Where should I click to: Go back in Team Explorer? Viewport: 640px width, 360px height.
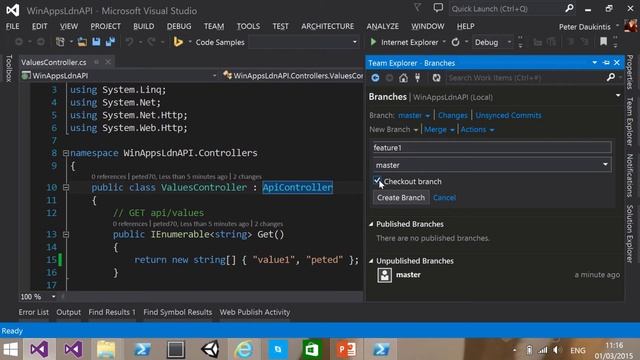(x=375, y=78)
